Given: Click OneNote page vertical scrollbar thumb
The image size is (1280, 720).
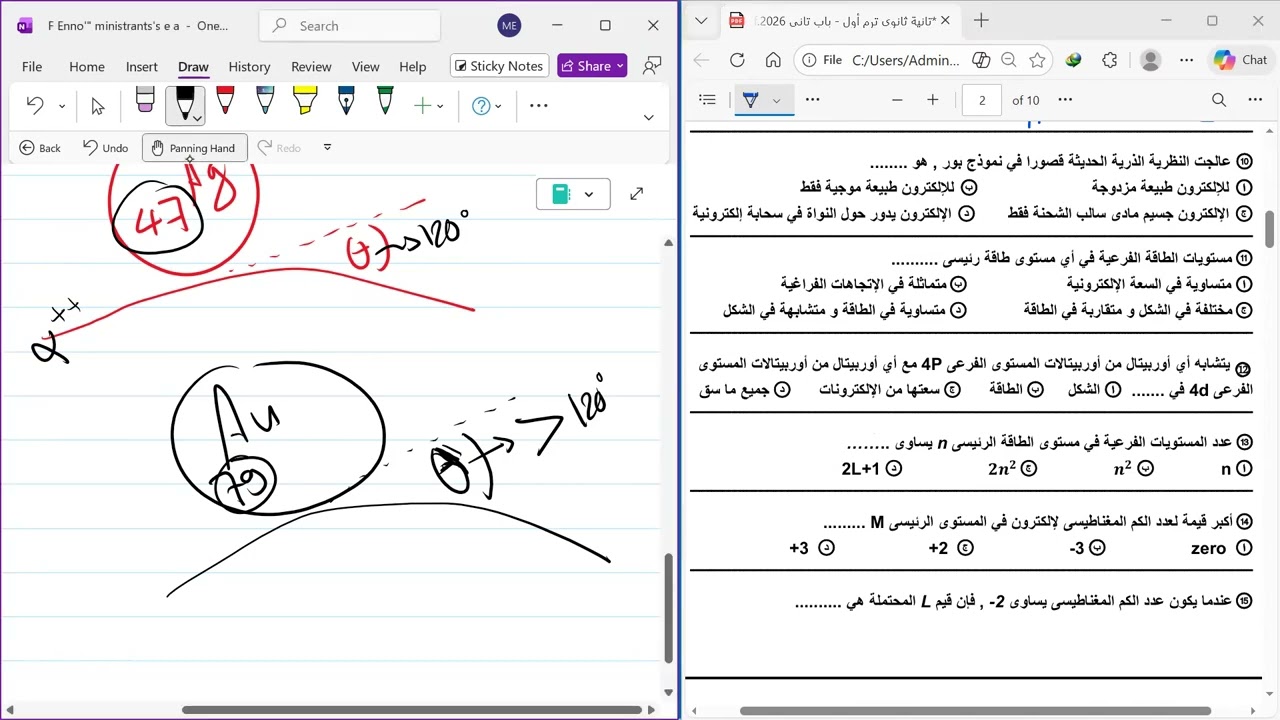Looking at the screenshot, I should (668, 608).
